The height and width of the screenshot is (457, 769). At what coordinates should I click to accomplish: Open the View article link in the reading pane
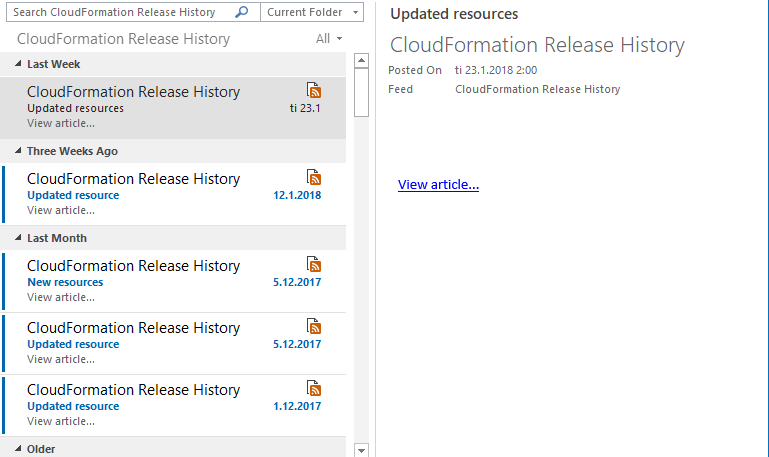pos(438,184)
